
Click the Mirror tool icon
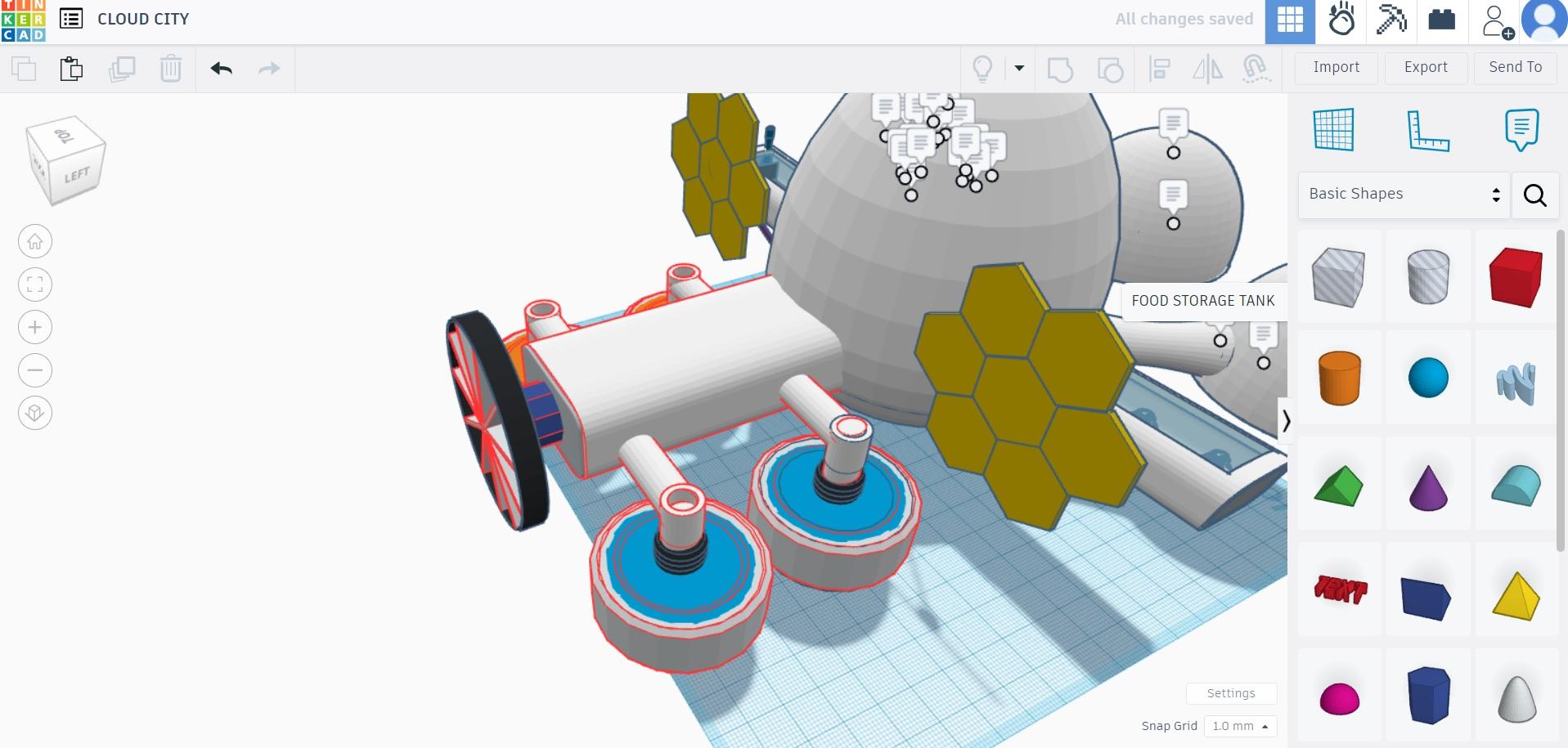[x=1207, y=69]
